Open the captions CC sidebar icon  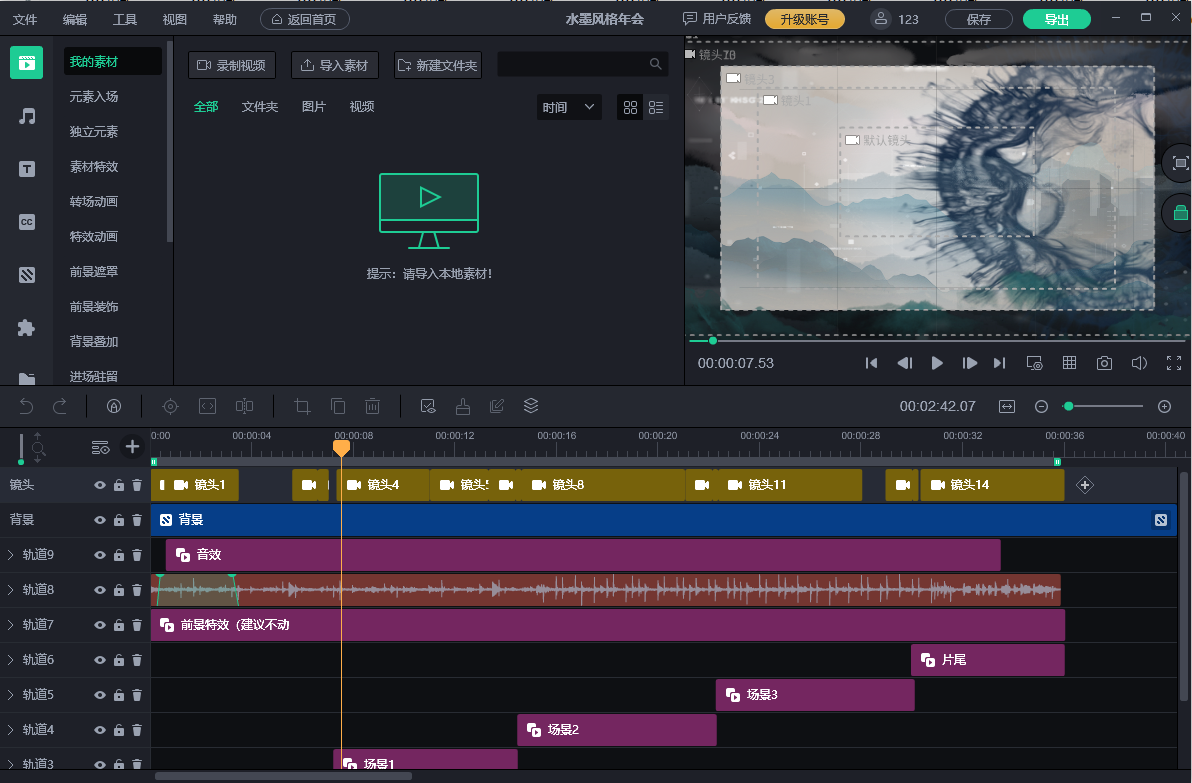click(27, 222)
